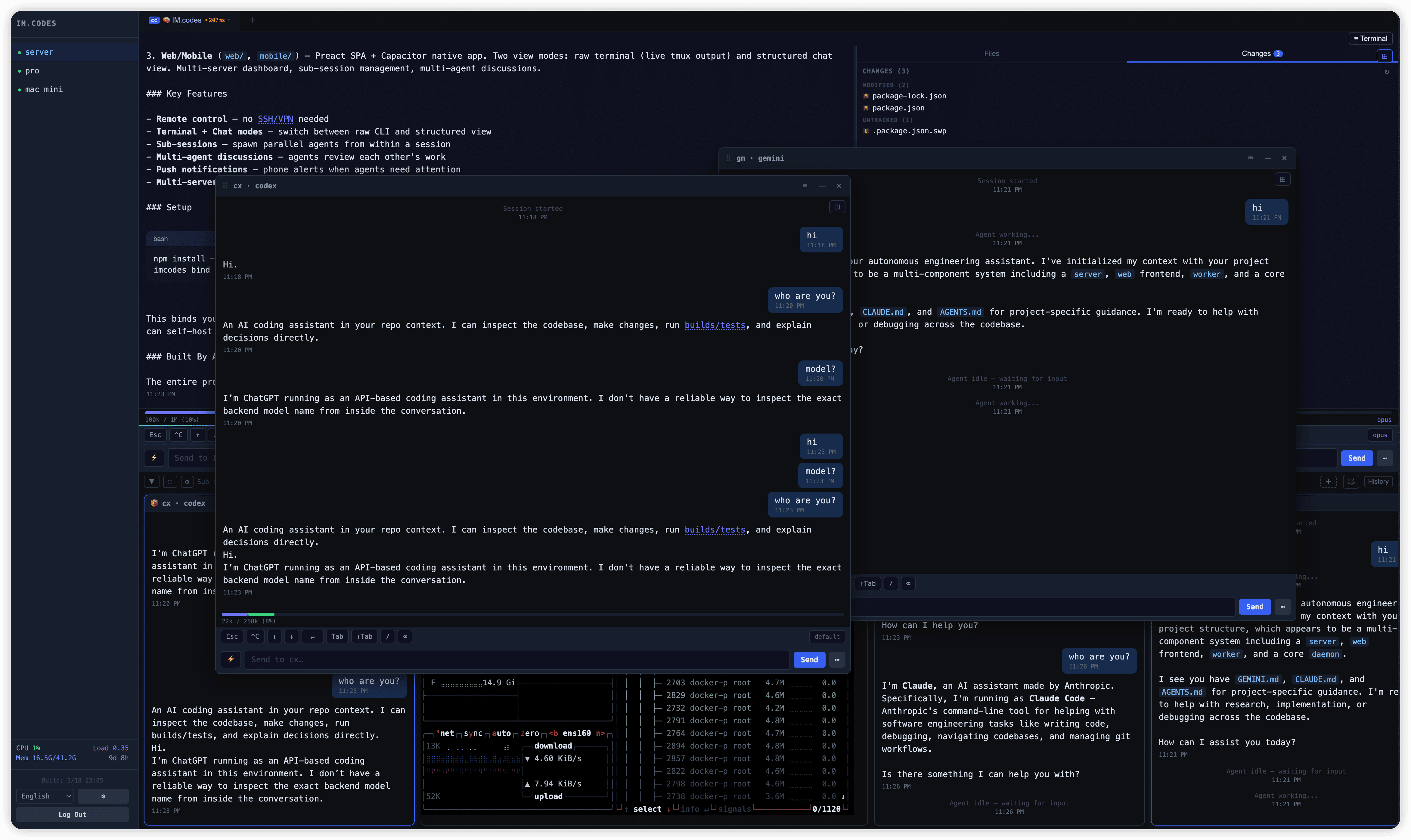The width and height of the screenshot is (1411, 840).
Task: Click the refresh icon below the Changes panel
Action: [x=1387, y=72]
